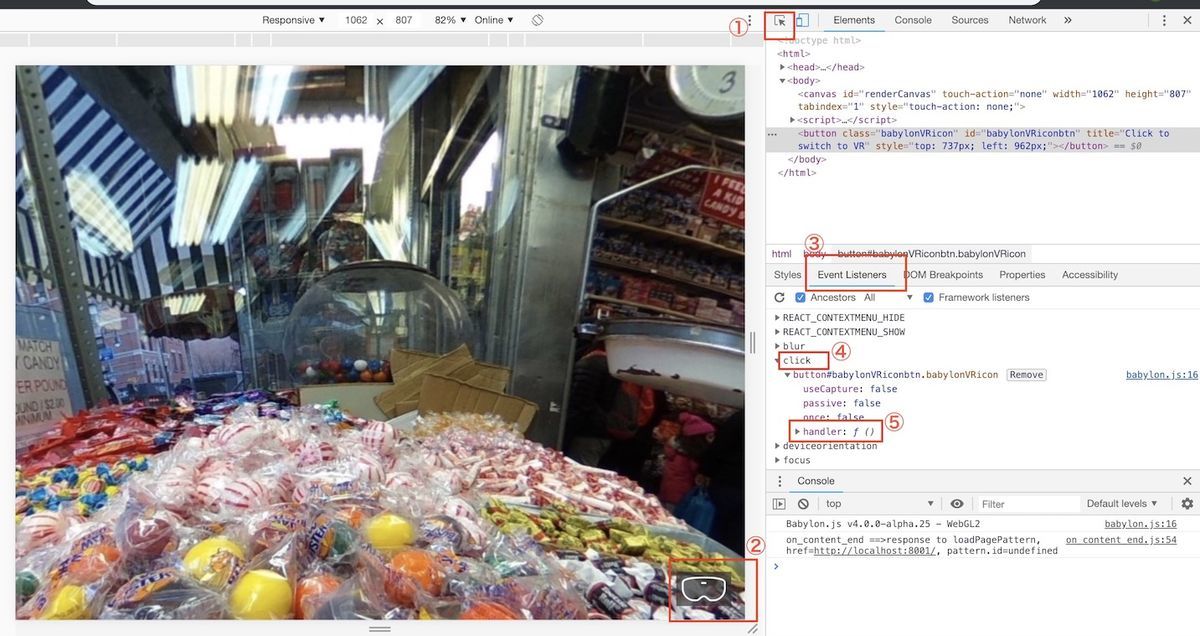
Task: Open the Default levels dropdown
Action: pos(1122,504)
